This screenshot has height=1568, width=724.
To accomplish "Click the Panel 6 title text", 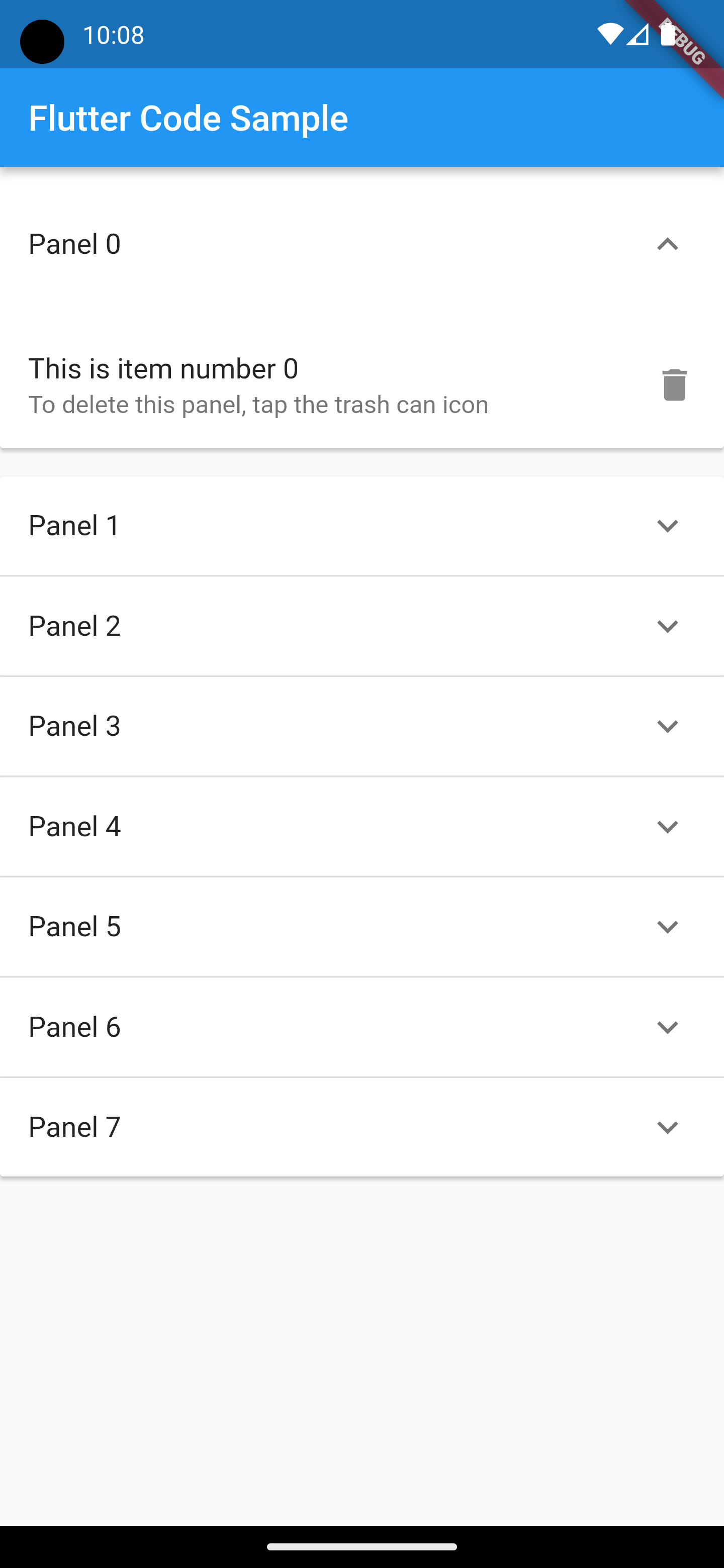I will coord(75,1027).
